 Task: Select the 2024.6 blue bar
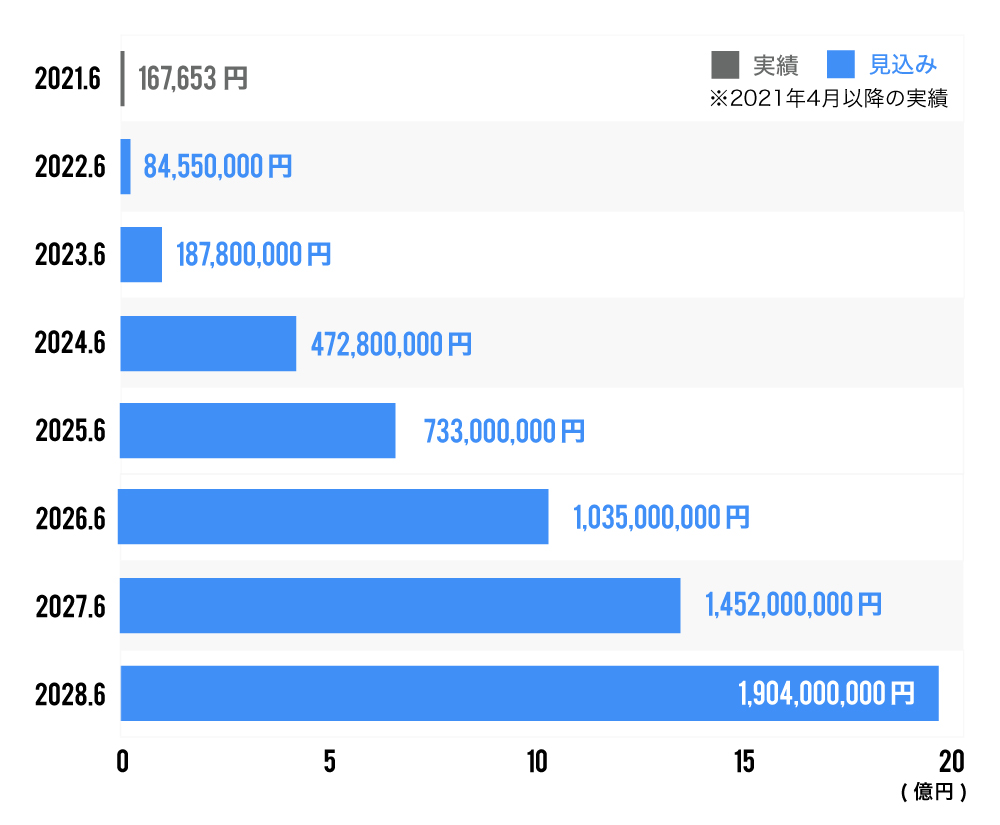tap(208, 343)
